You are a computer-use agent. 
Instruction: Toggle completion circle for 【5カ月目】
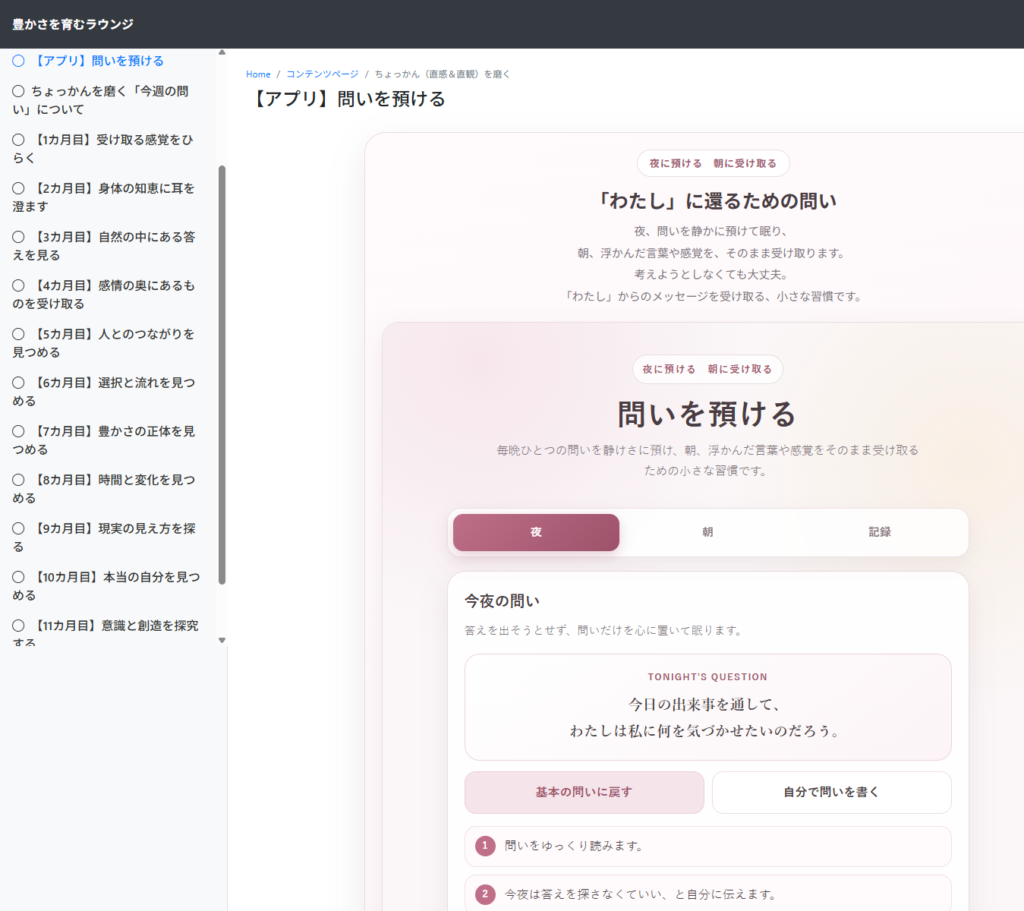18,334
